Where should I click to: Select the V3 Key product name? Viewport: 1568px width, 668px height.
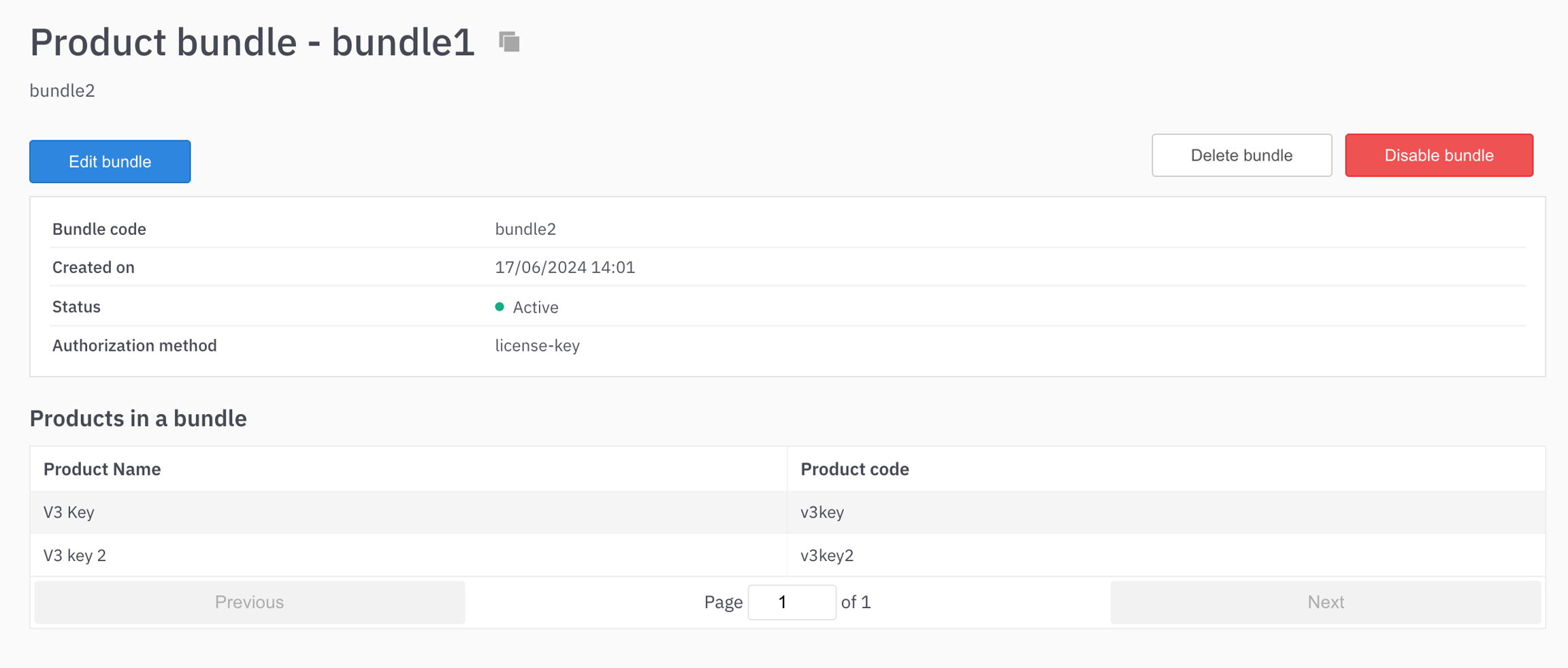[69, 512]
